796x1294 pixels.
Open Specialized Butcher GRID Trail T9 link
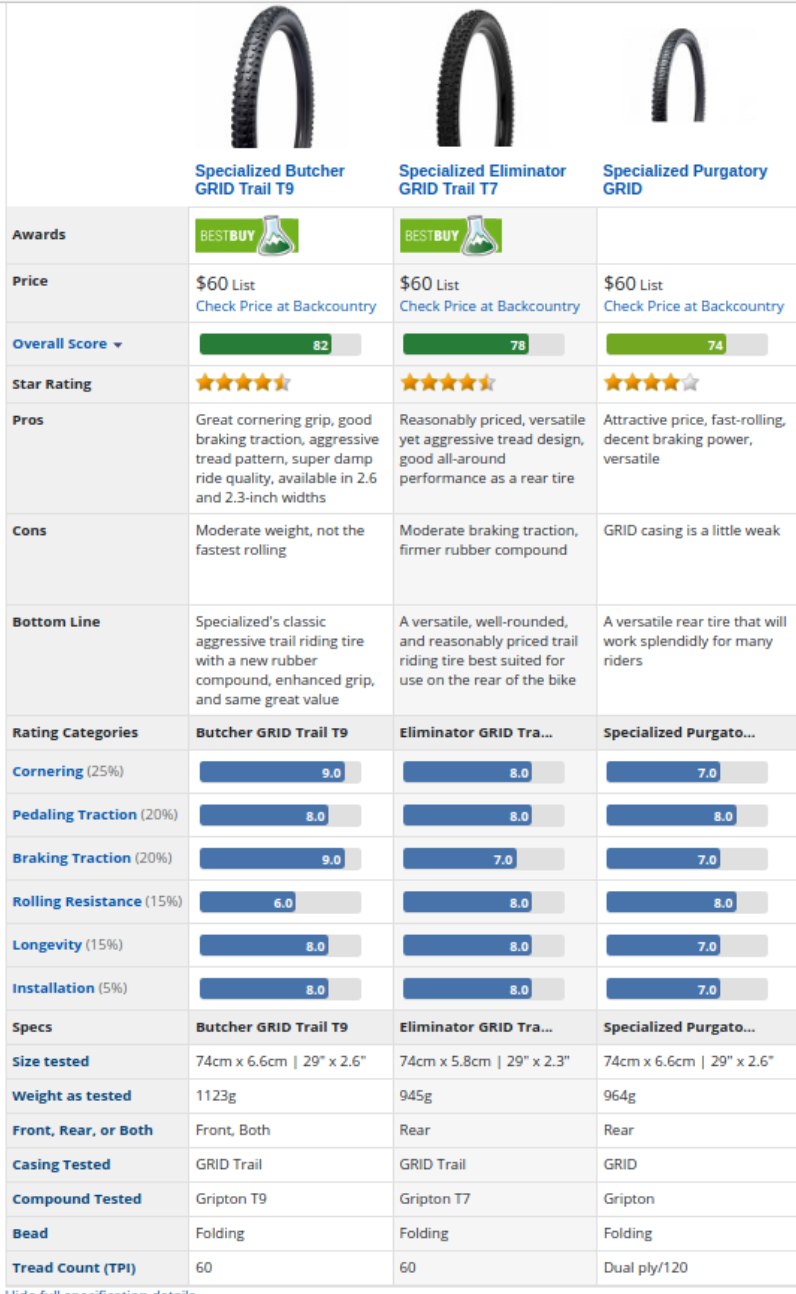coord(270,180)
